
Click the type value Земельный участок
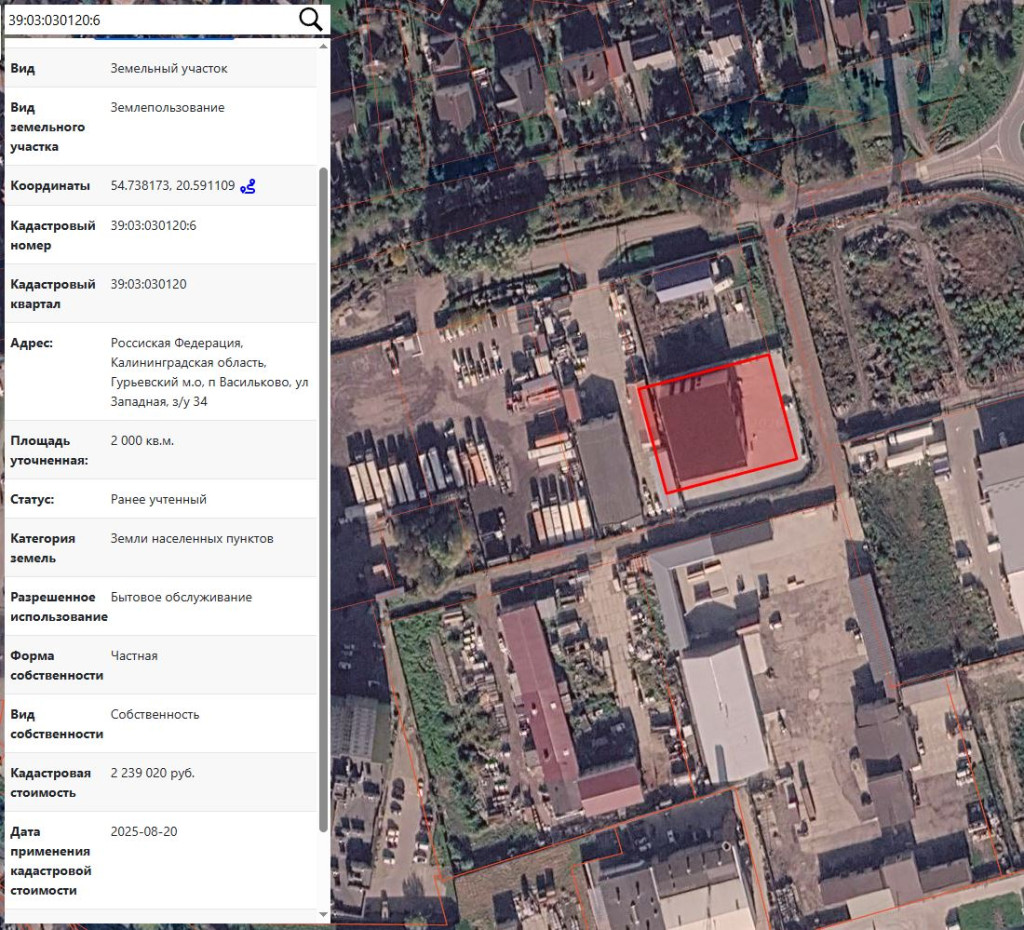[x=168, y=69]
